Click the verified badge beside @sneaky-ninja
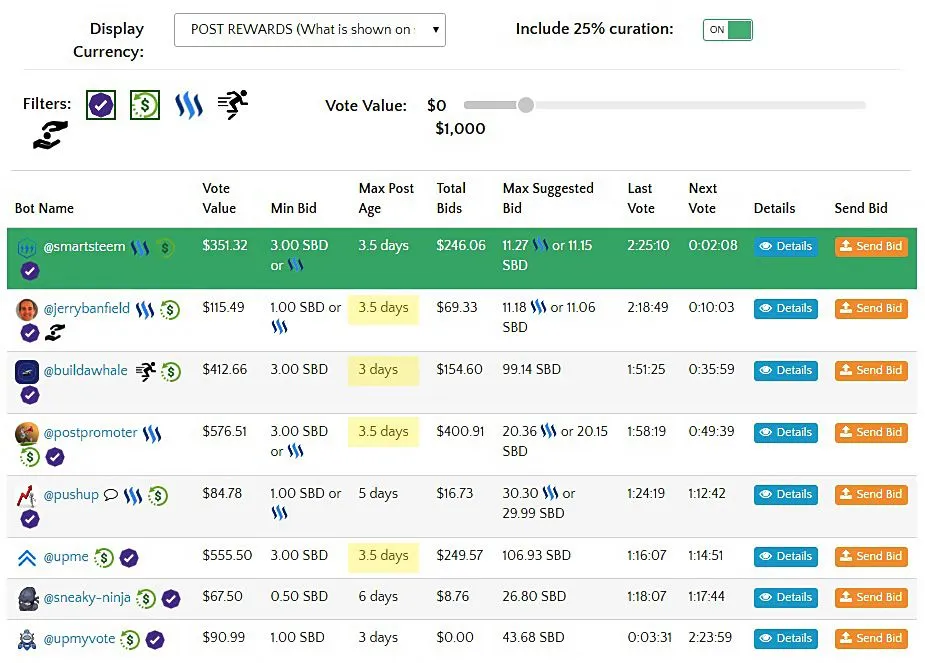925x663 pixels. pos(171,599)
